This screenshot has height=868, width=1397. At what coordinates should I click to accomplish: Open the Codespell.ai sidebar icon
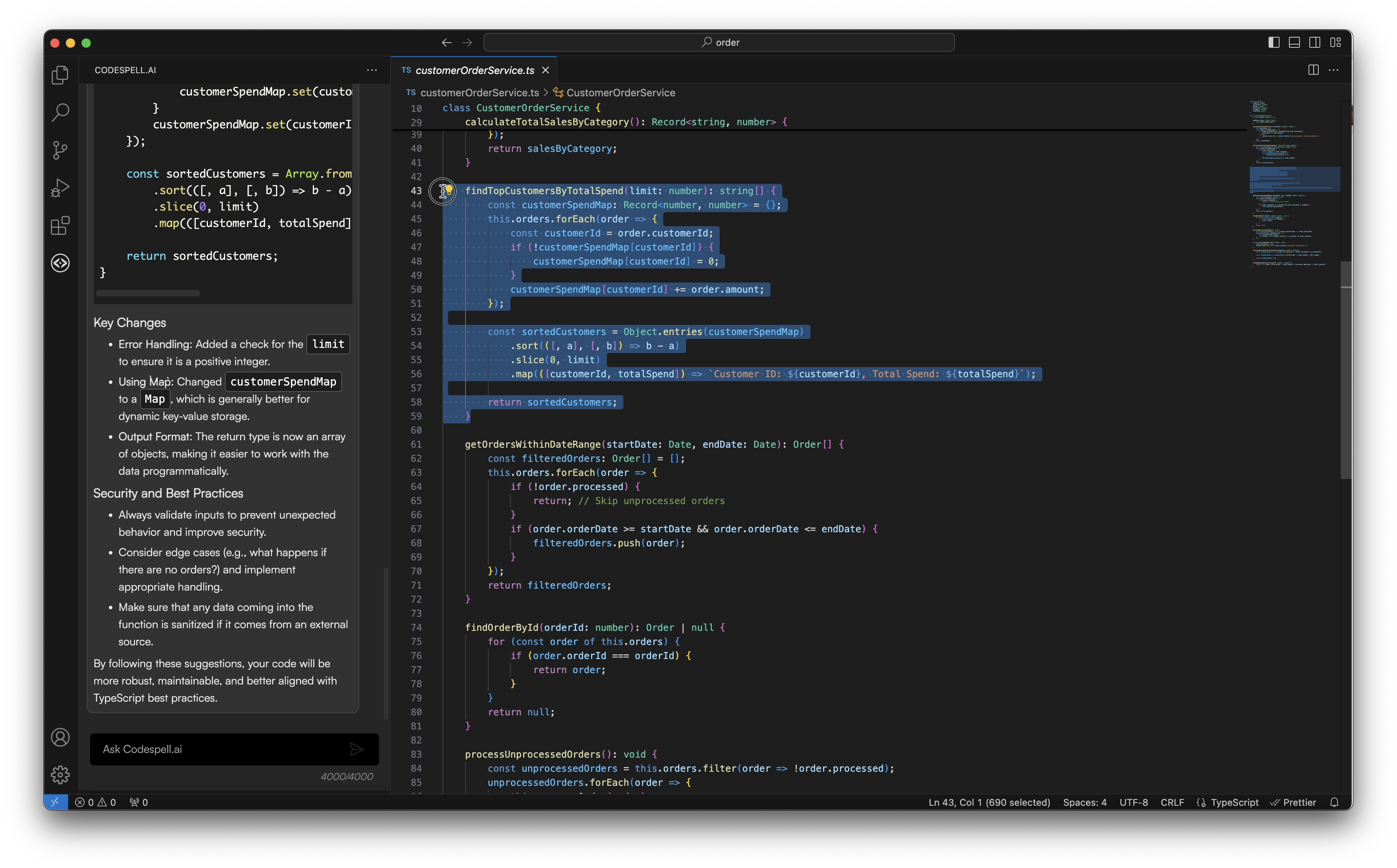(60, 263)
